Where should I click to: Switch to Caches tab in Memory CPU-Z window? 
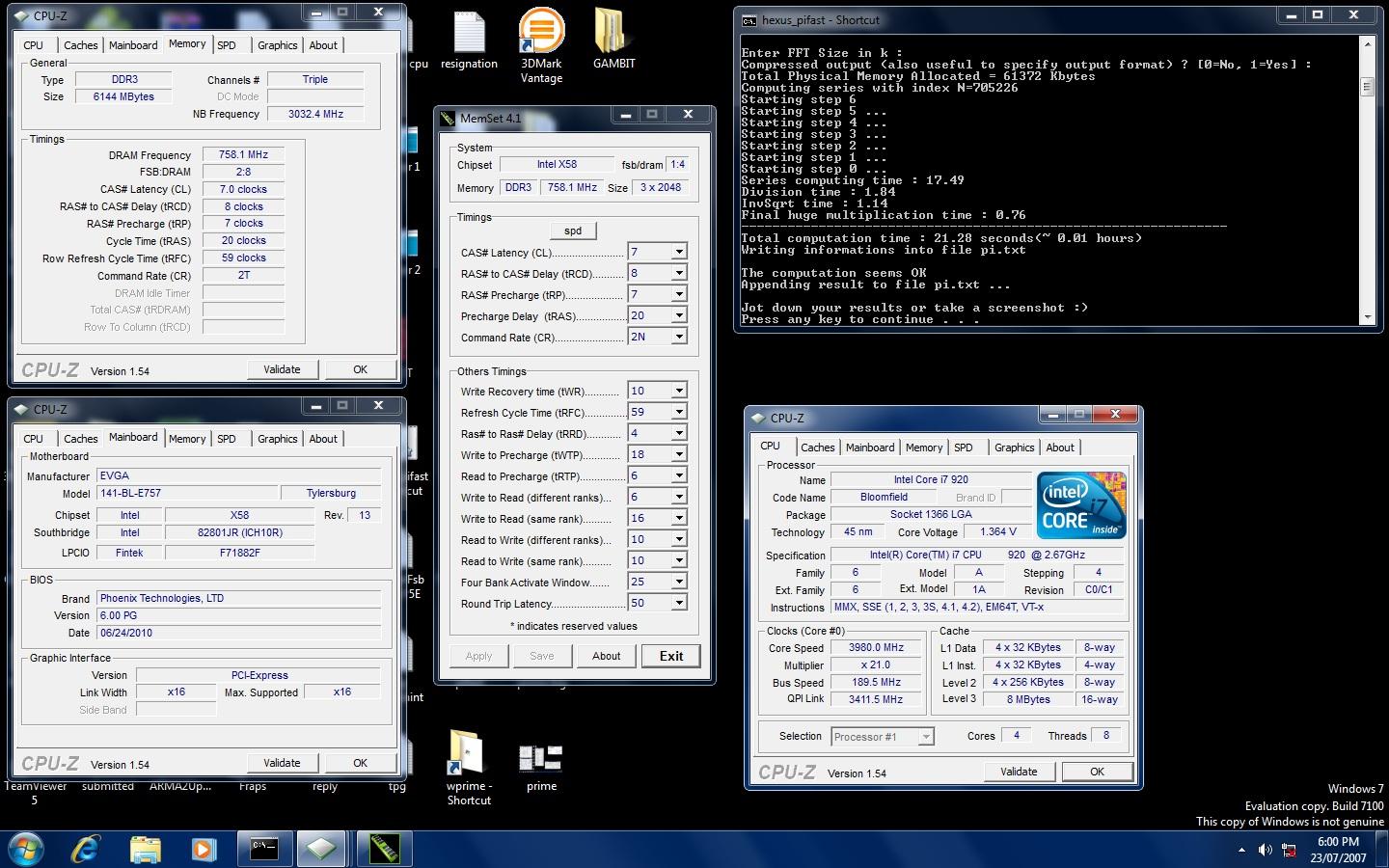80,45
